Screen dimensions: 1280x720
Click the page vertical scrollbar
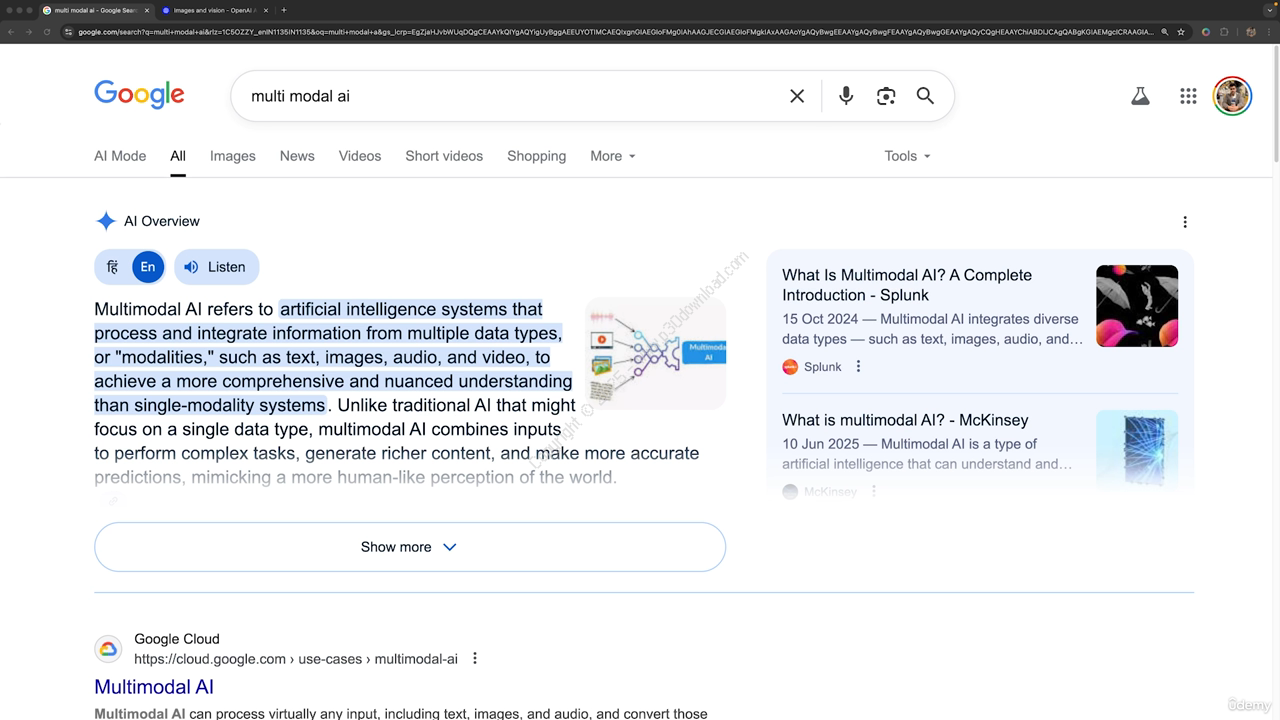tap(1275, 105)
